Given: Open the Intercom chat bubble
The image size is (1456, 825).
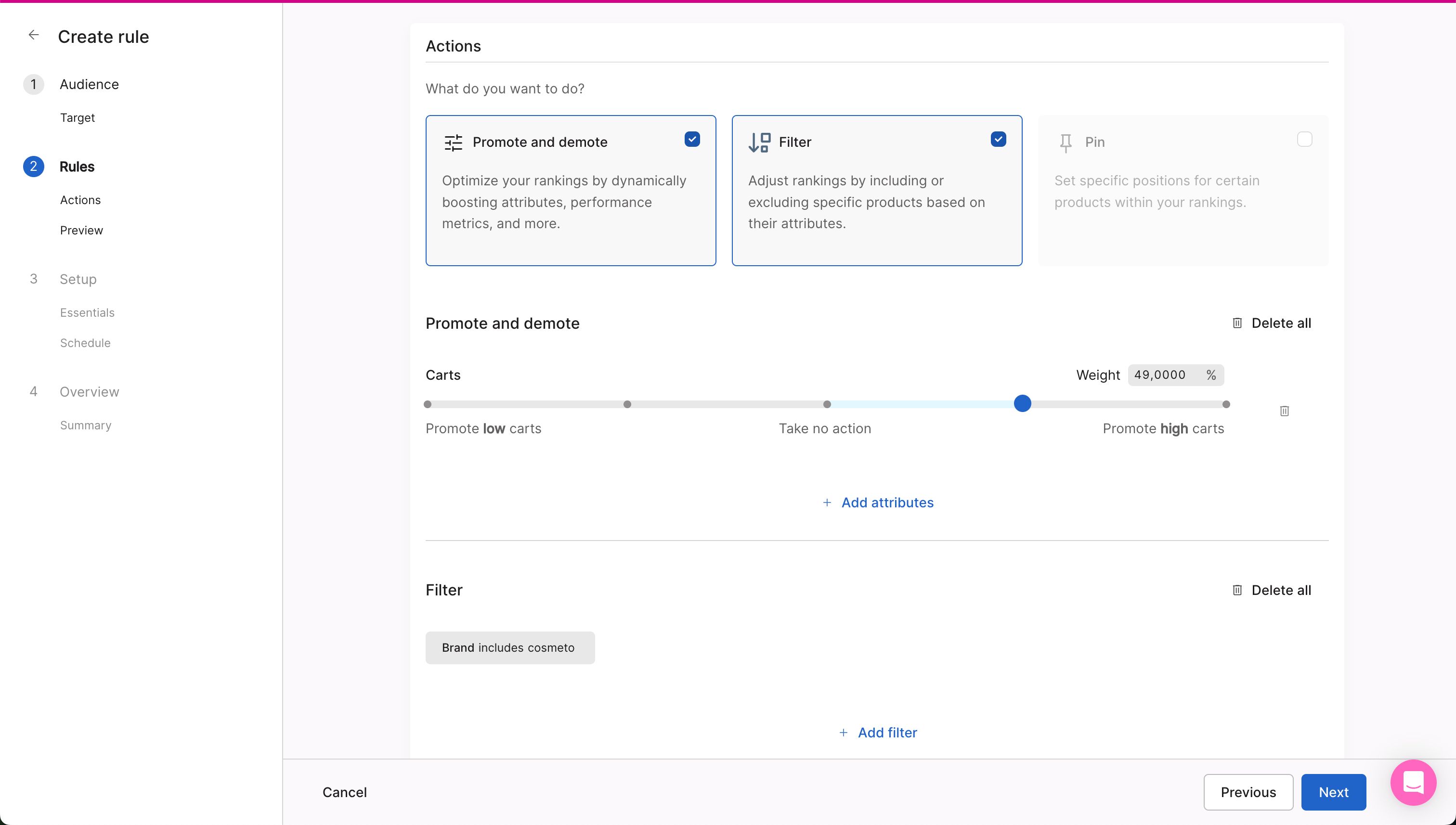Looking at the screenshot, I should (1413, 783).
